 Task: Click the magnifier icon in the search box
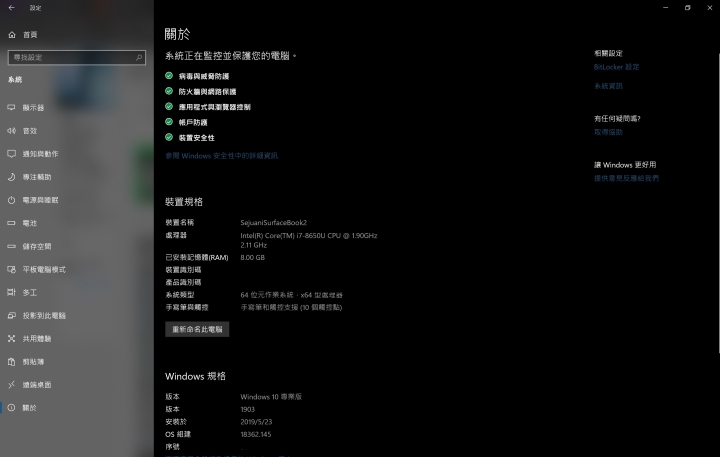coord(139,57)
